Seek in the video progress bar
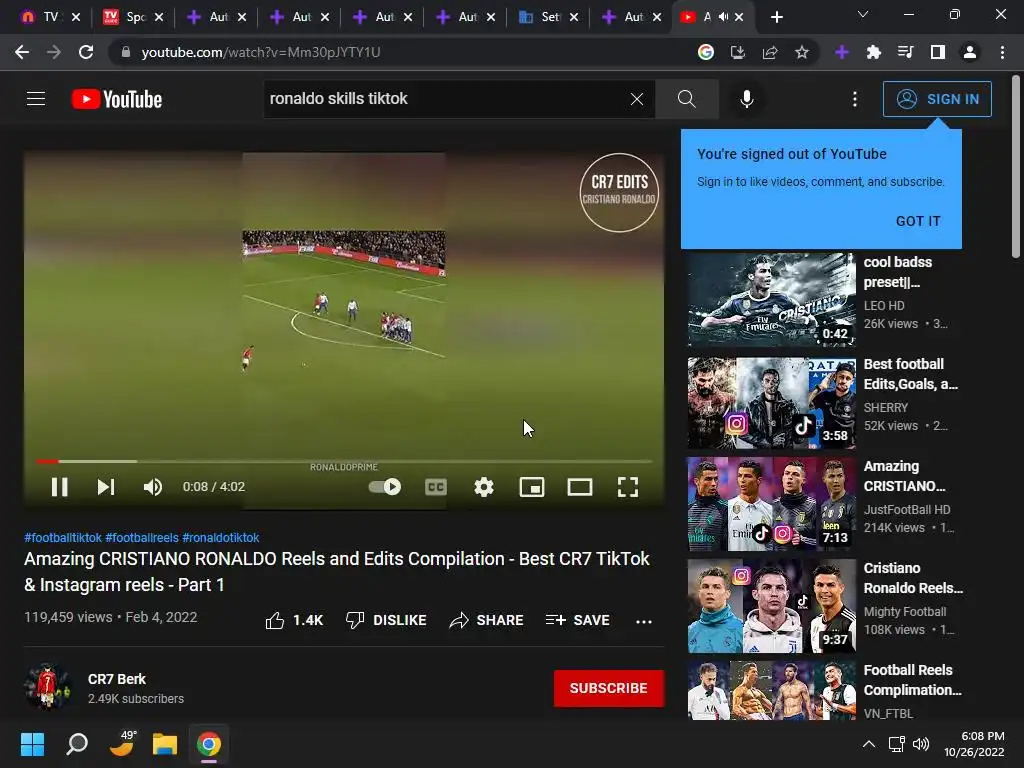 (x=344, y=461)
